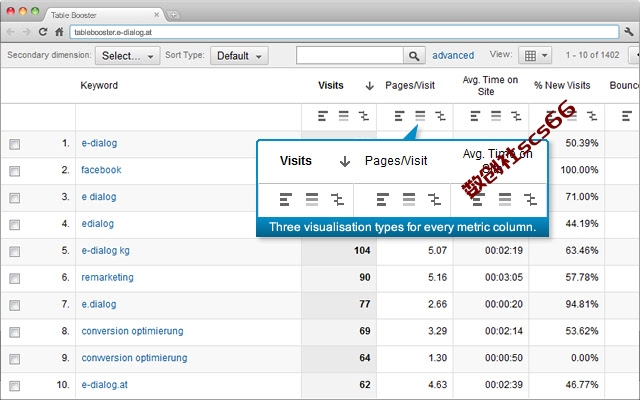The width and height of the screenshot is (640, 400).
Task: Tick checkbox for row 3, e dialog
Action: point(15,198)
